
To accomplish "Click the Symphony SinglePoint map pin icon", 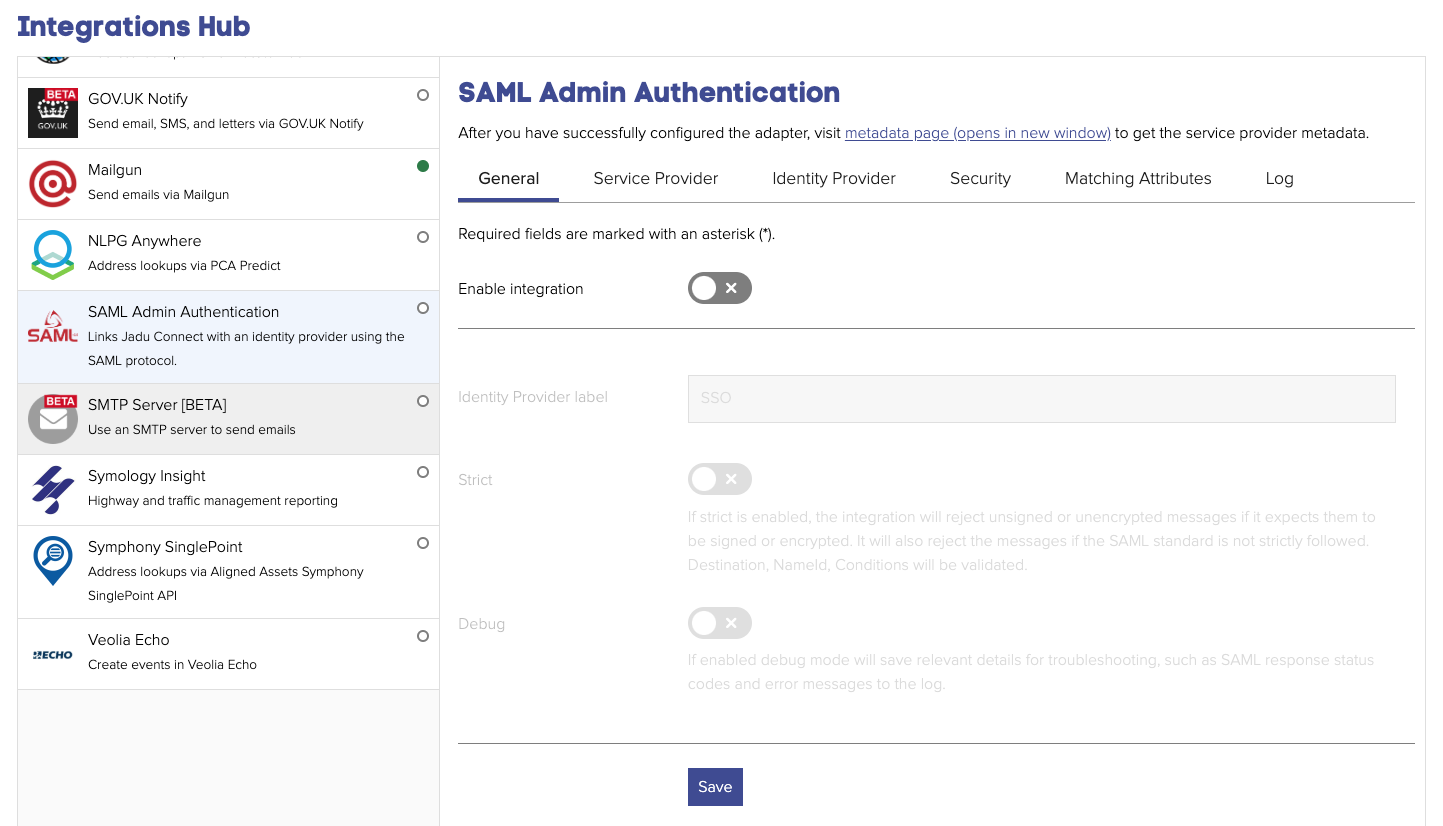I will coord(53,561).
